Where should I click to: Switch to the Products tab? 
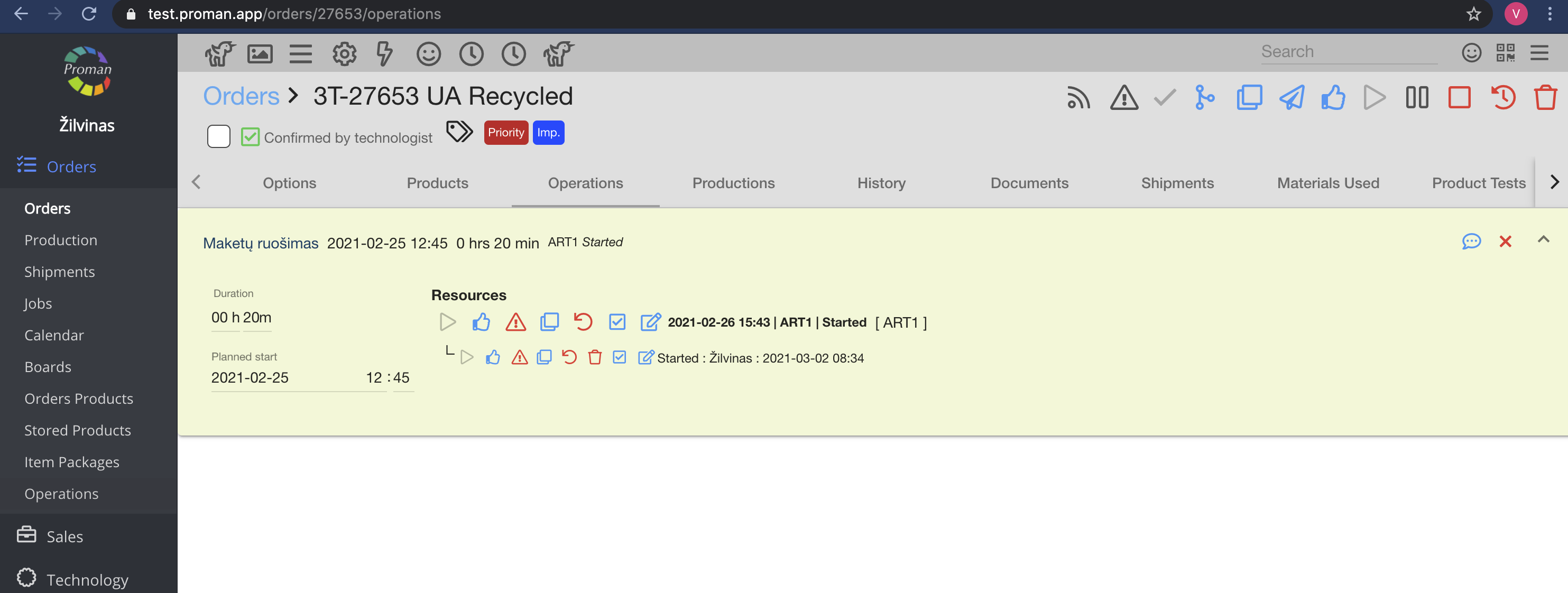coord(437,183)
